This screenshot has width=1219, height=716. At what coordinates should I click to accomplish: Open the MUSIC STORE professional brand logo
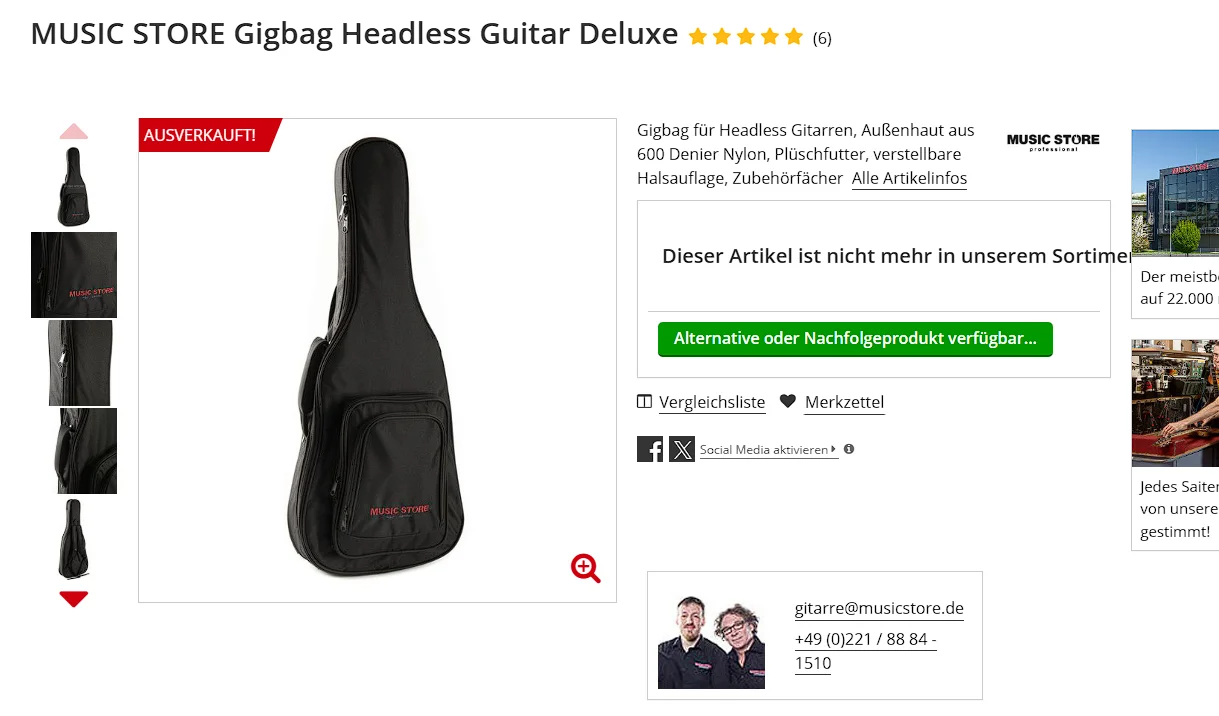coord(1053,142)
